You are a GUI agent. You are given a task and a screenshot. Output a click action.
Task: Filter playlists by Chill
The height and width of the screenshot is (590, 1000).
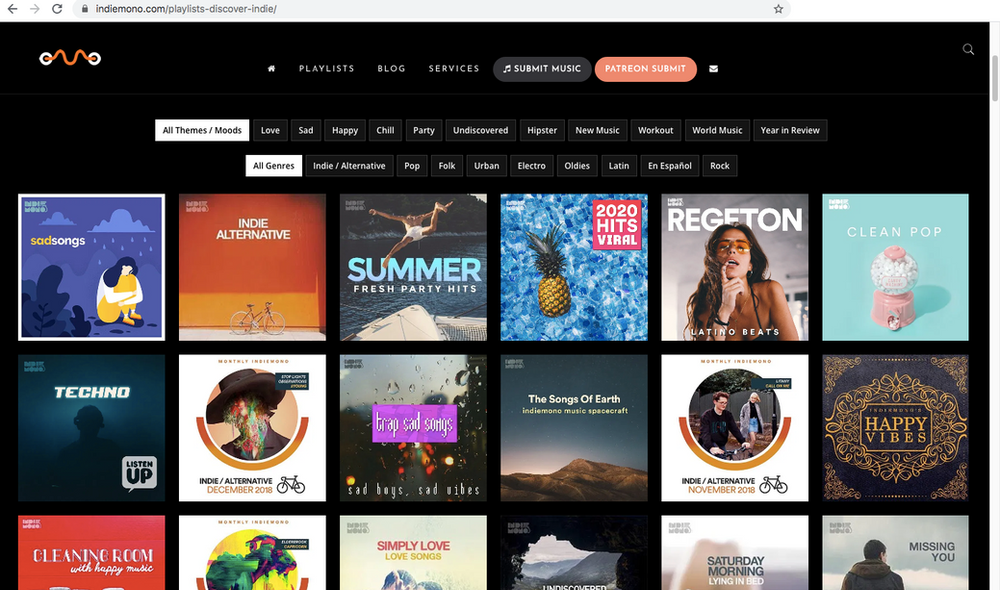click(385, 130)
